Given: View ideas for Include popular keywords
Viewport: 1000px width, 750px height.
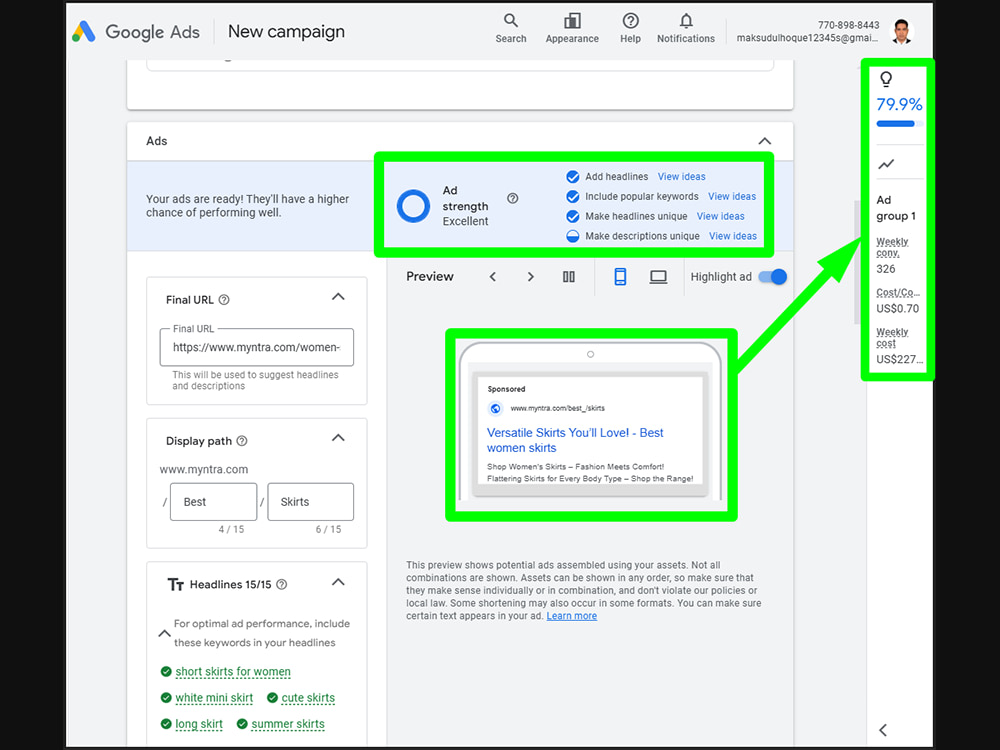Looking at the screenshot, I should [x=732, y=196].
